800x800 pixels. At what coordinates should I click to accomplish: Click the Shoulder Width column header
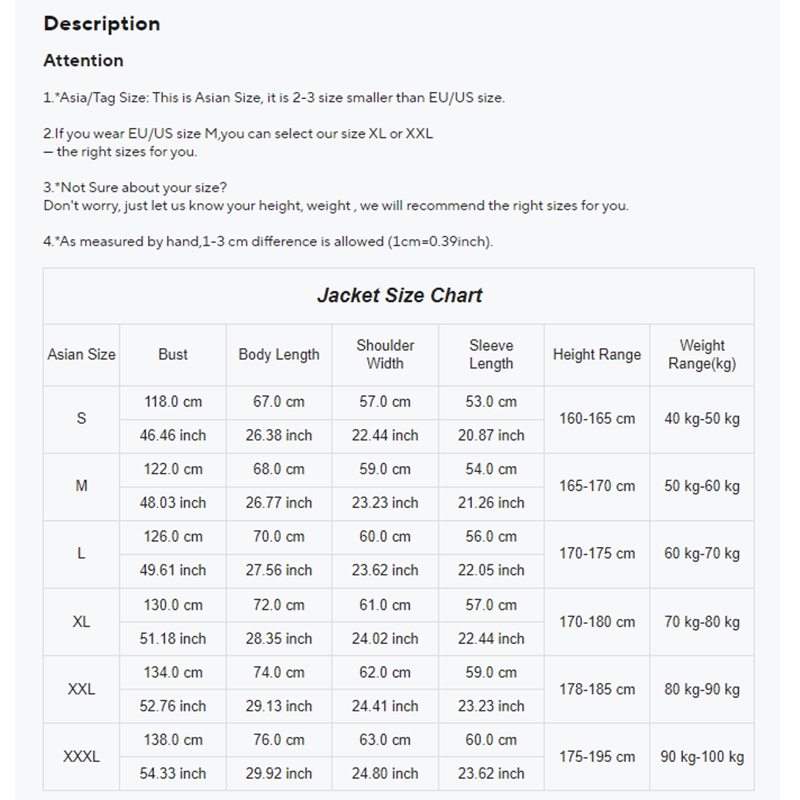(x=385, y=354)
